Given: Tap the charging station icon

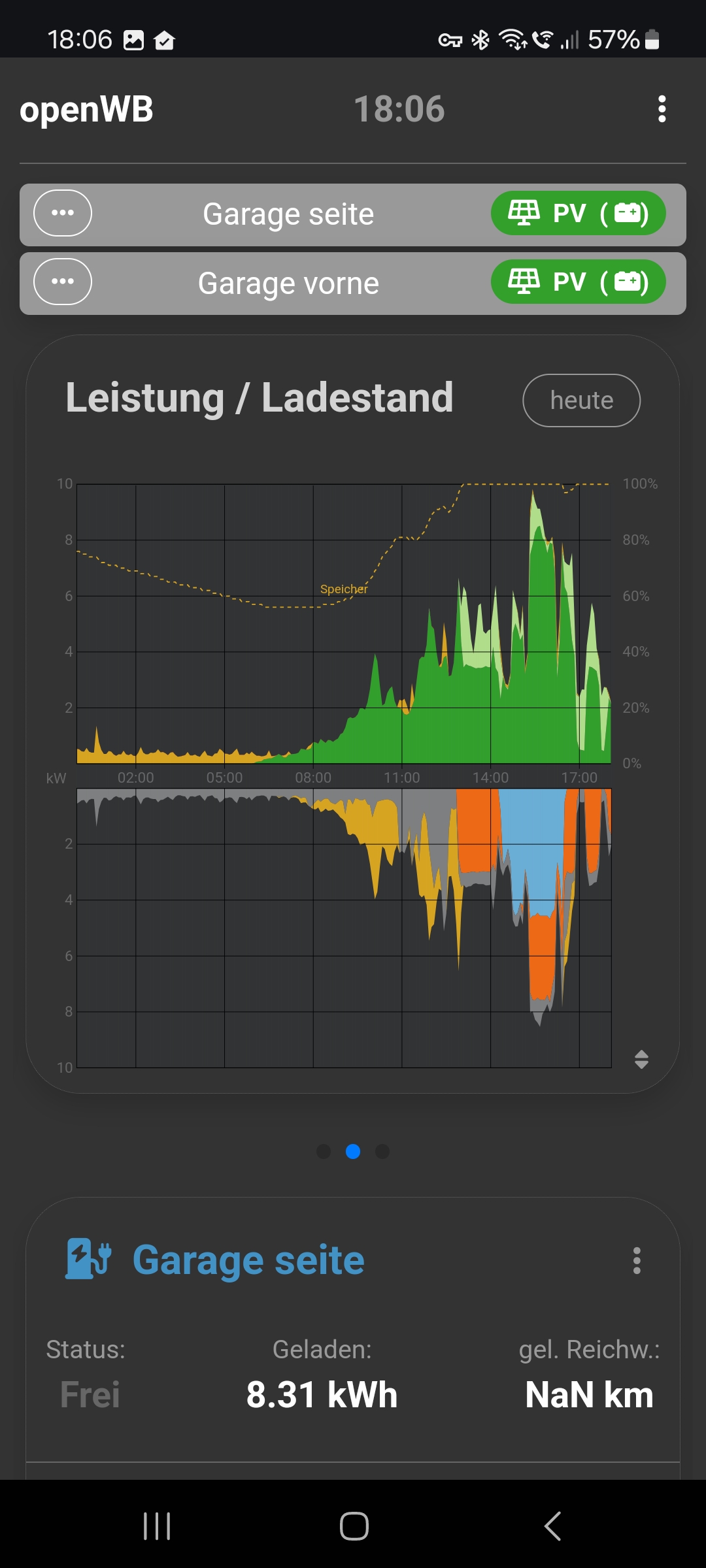Looking at the screenshot, I should coord(89,1259).
